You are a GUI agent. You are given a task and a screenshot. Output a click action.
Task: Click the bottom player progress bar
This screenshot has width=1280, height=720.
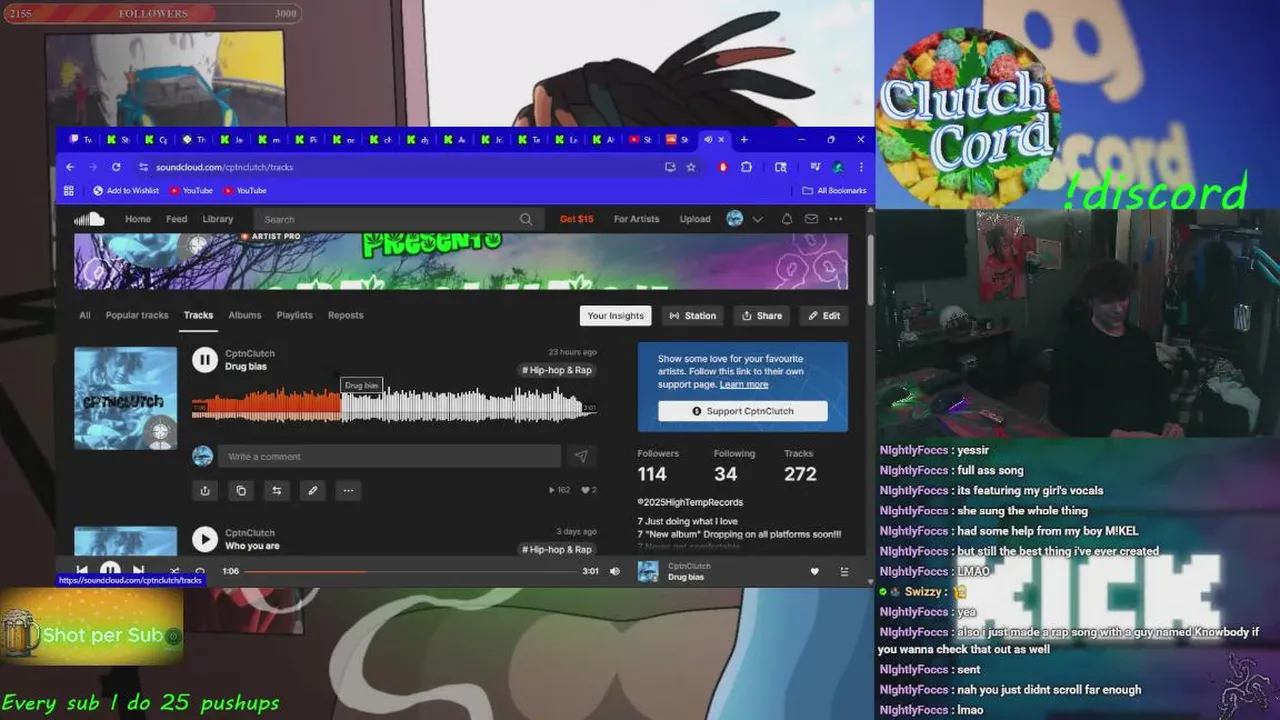click(411, 571)
